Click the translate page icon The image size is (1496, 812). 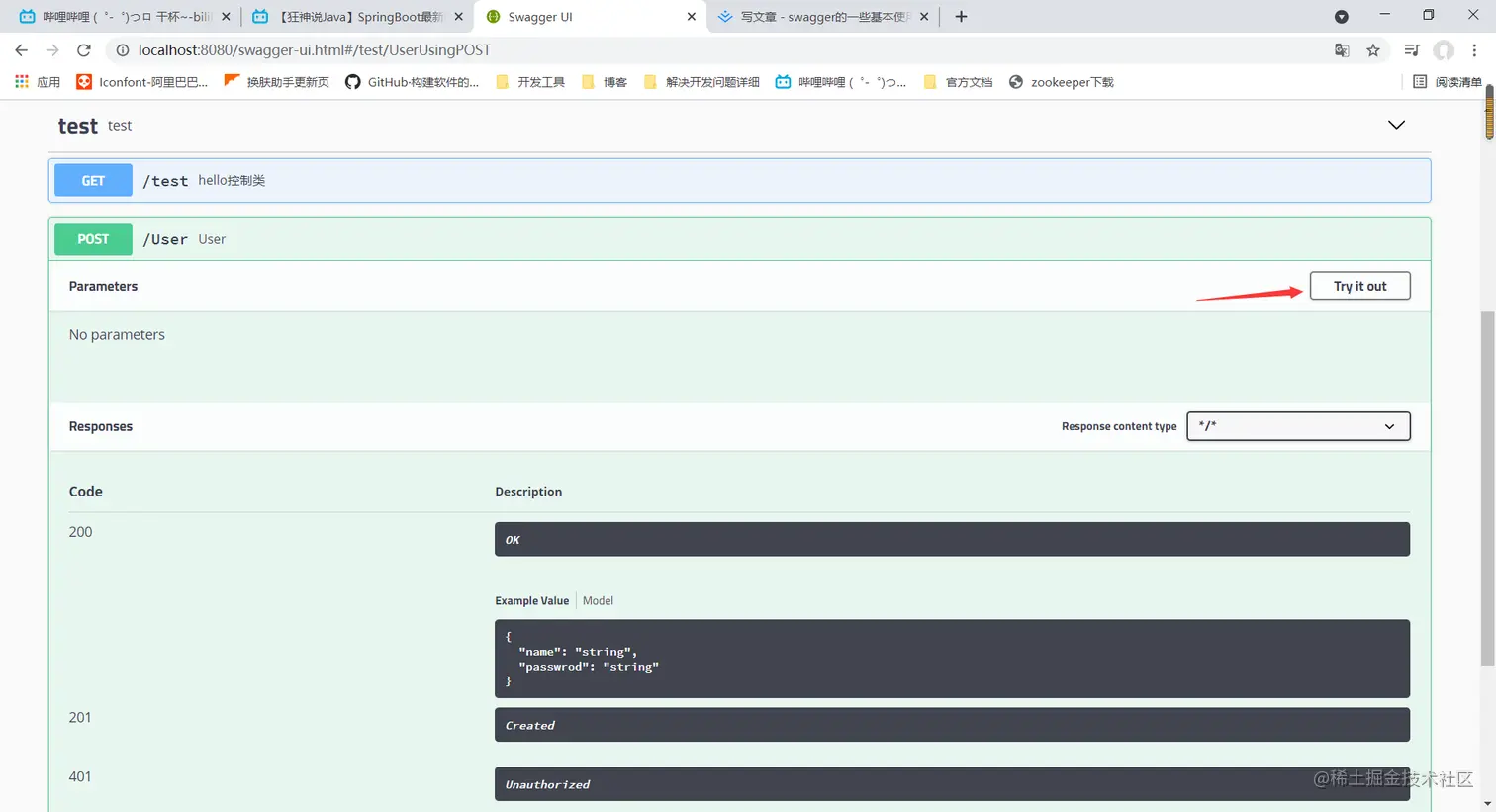1342,50
